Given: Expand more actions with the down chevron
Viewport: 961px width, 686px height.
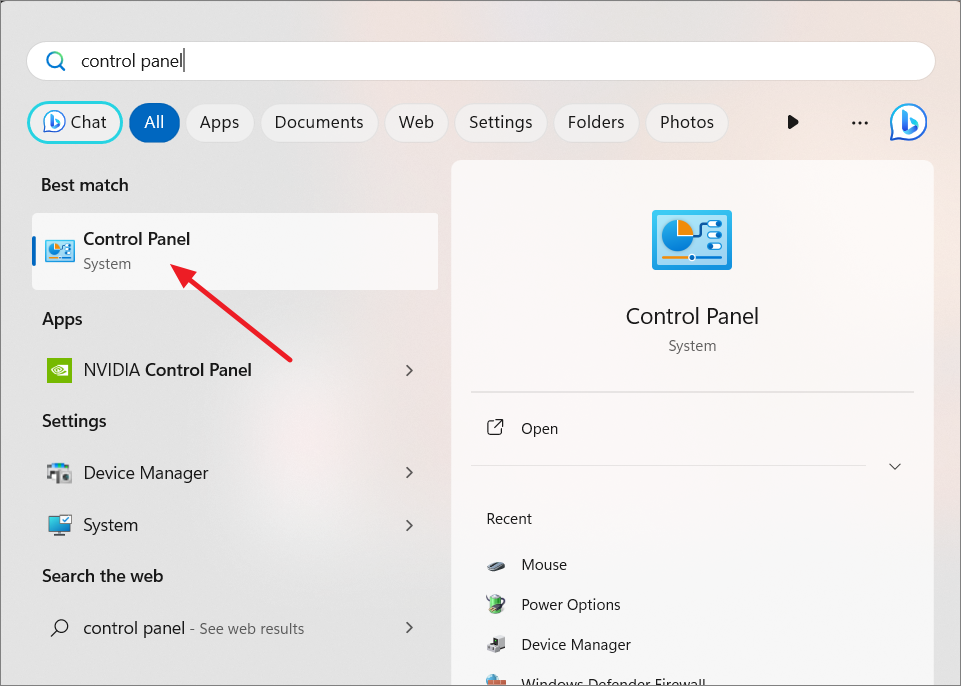Looking at the screenshot, I should [x=895, y=467].
